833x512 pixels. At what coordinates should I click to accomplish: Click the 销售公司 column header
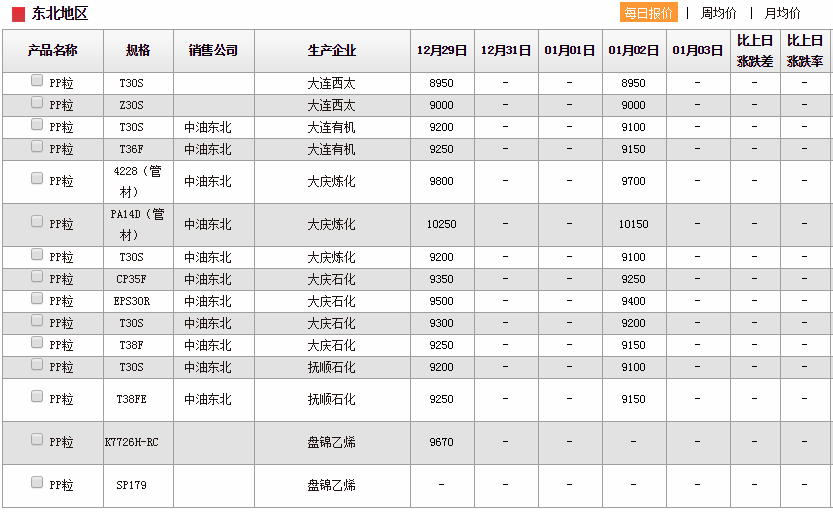pyautogui.click(x=214, y=51)
